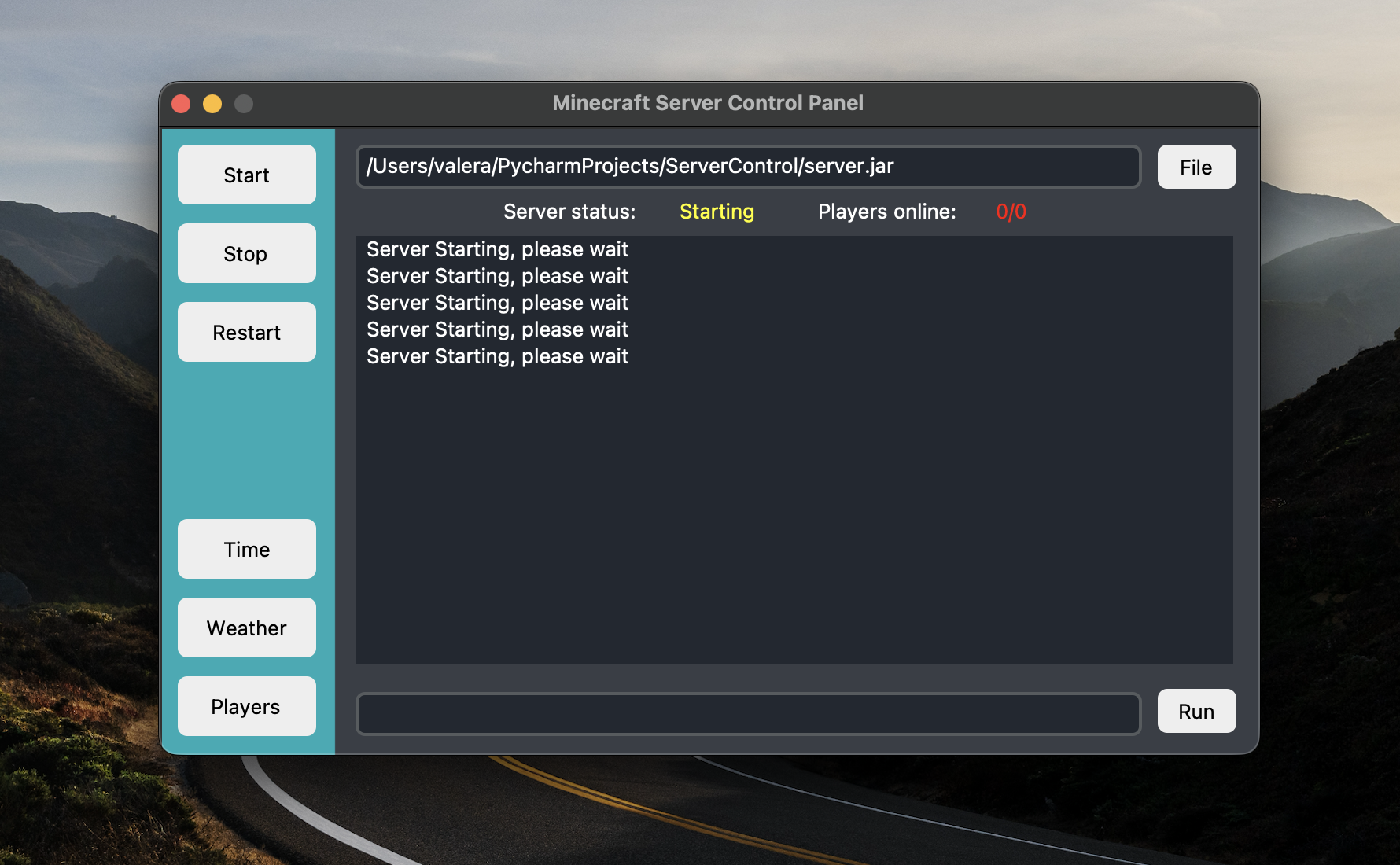
Task: Minimize the window with yellow button
Action: pyautogui.click(x=212, y=104)
